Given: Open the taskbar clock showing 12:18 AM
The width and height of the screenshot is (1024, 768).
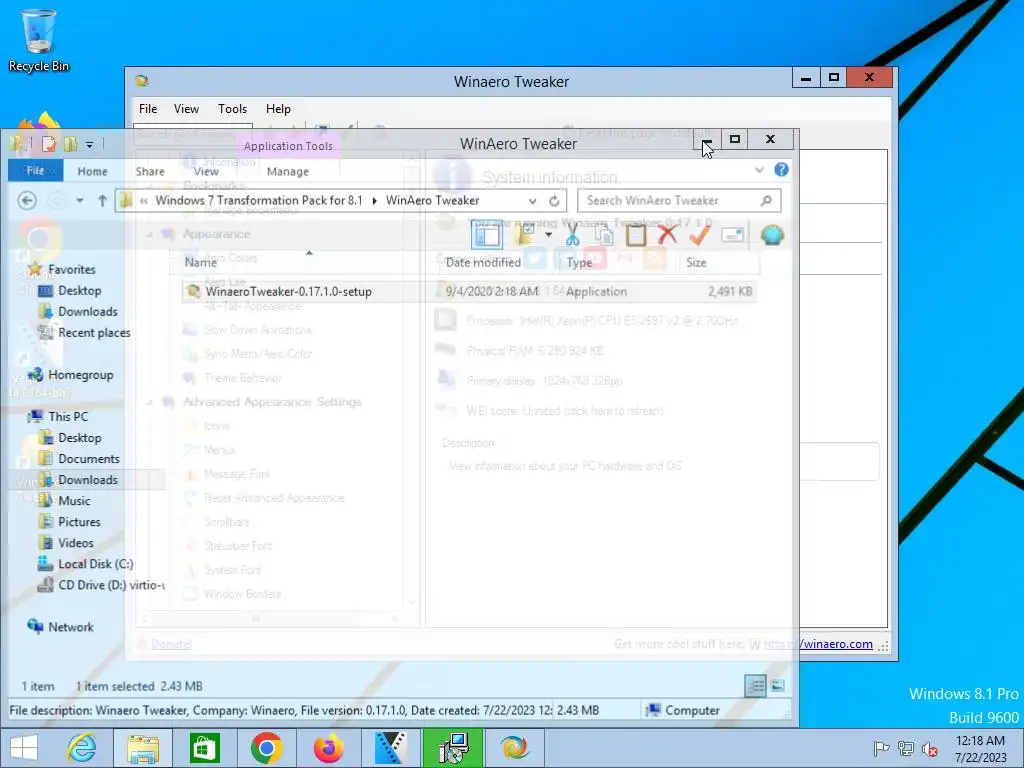Looking at the screenshot, I should [x=980, y=749].
